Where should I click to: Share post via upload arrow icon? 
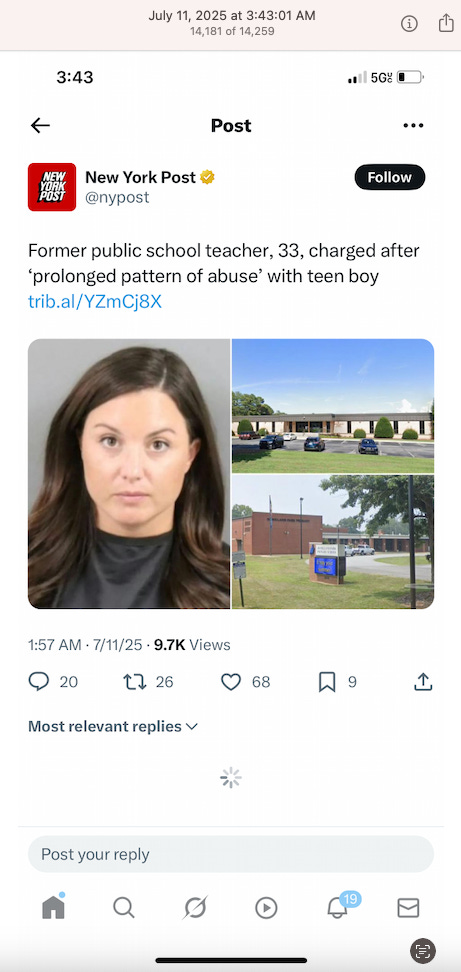423,682
